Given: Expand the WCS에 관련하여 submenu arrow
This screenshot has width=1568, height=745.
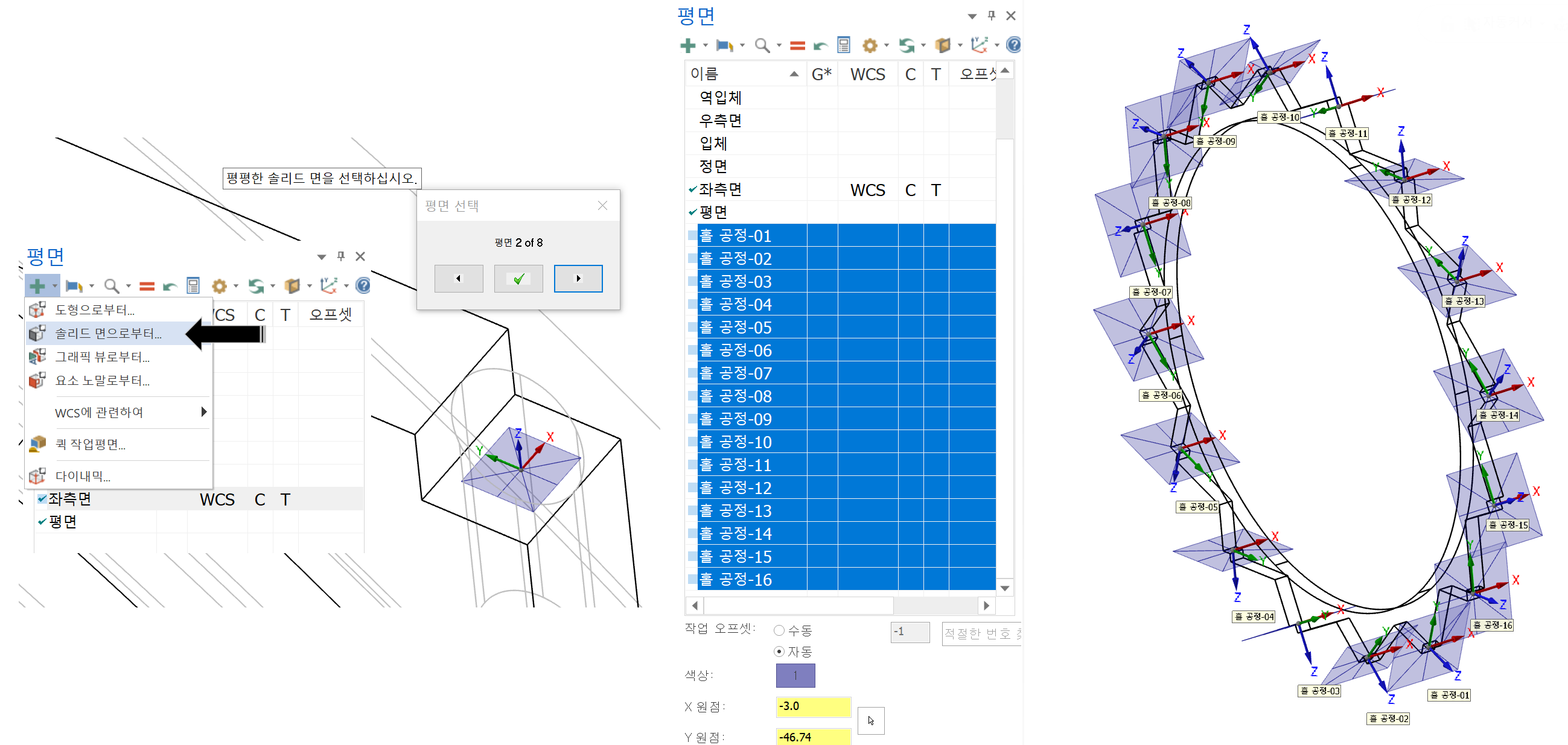Looking at the screenshot, I should point(204,413).
